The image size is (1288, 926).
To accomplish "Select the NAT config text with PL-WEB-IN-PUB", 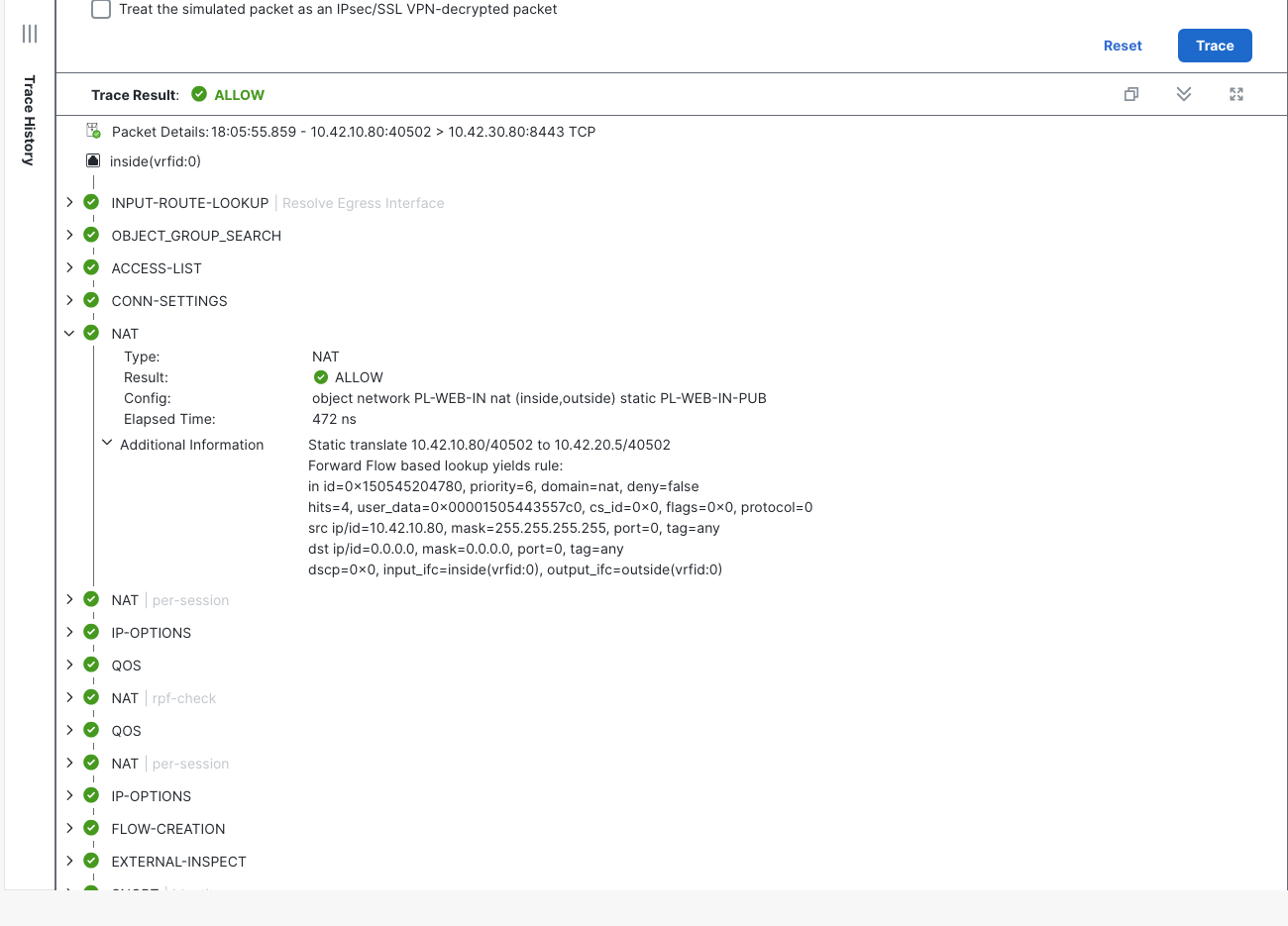I will tap(539, 398).
